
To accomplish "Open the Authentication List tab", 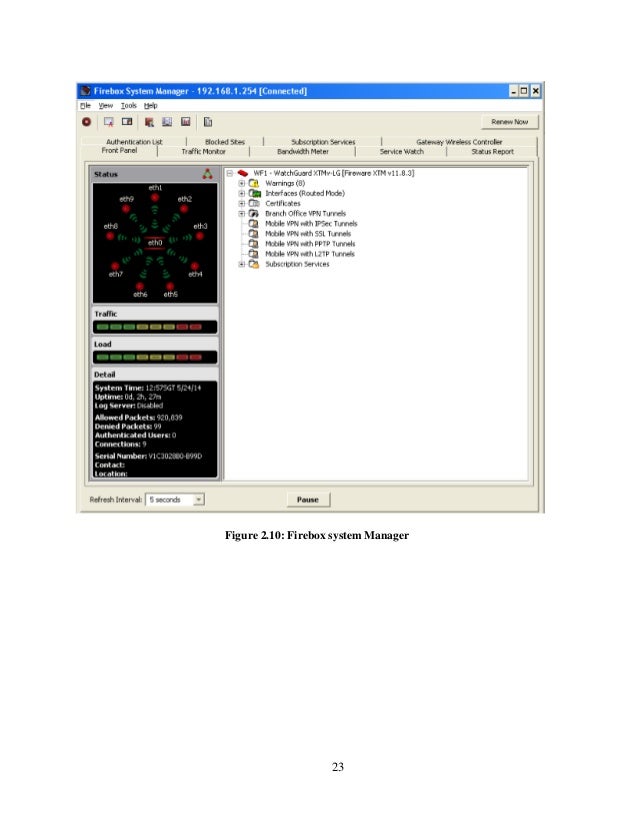I will (x=134, y=142).
